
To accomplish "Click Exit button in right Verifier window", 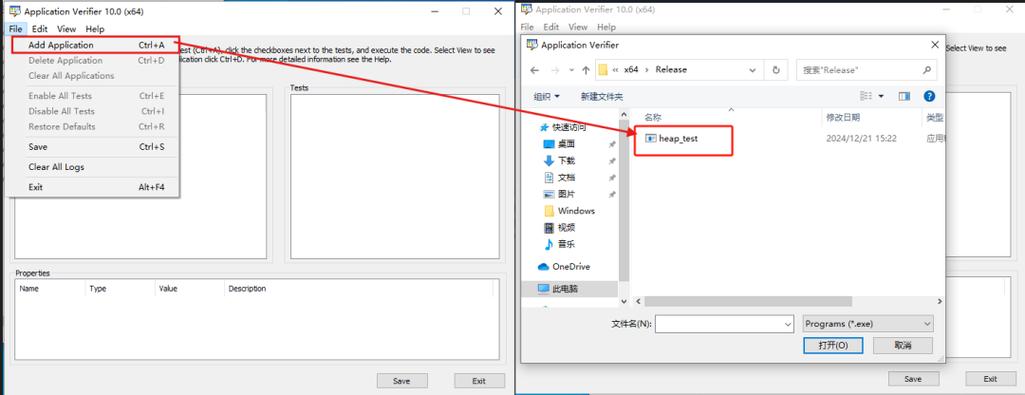I will (x=990, y=379).
